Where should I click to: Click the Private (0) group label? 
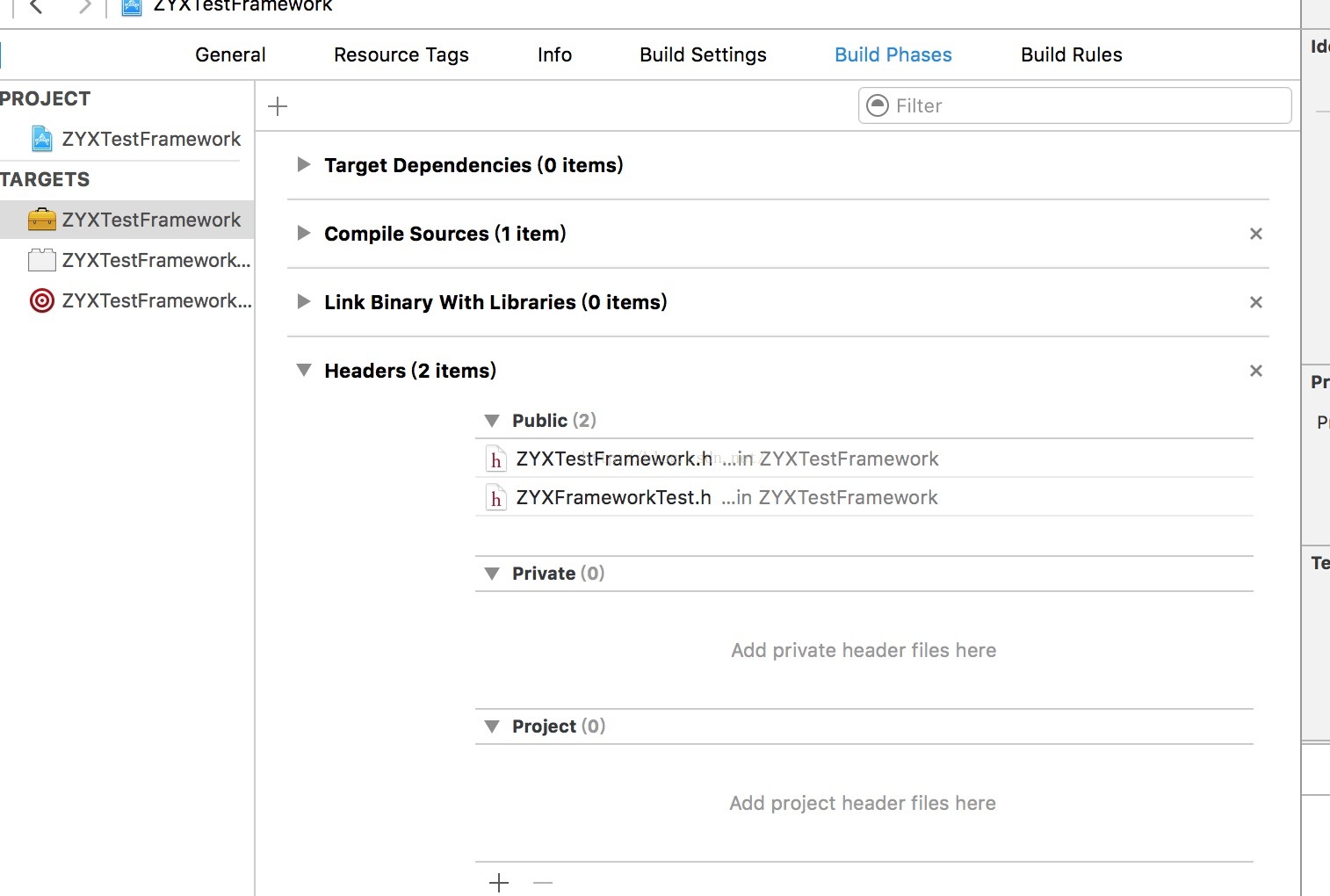coord(559,574)
